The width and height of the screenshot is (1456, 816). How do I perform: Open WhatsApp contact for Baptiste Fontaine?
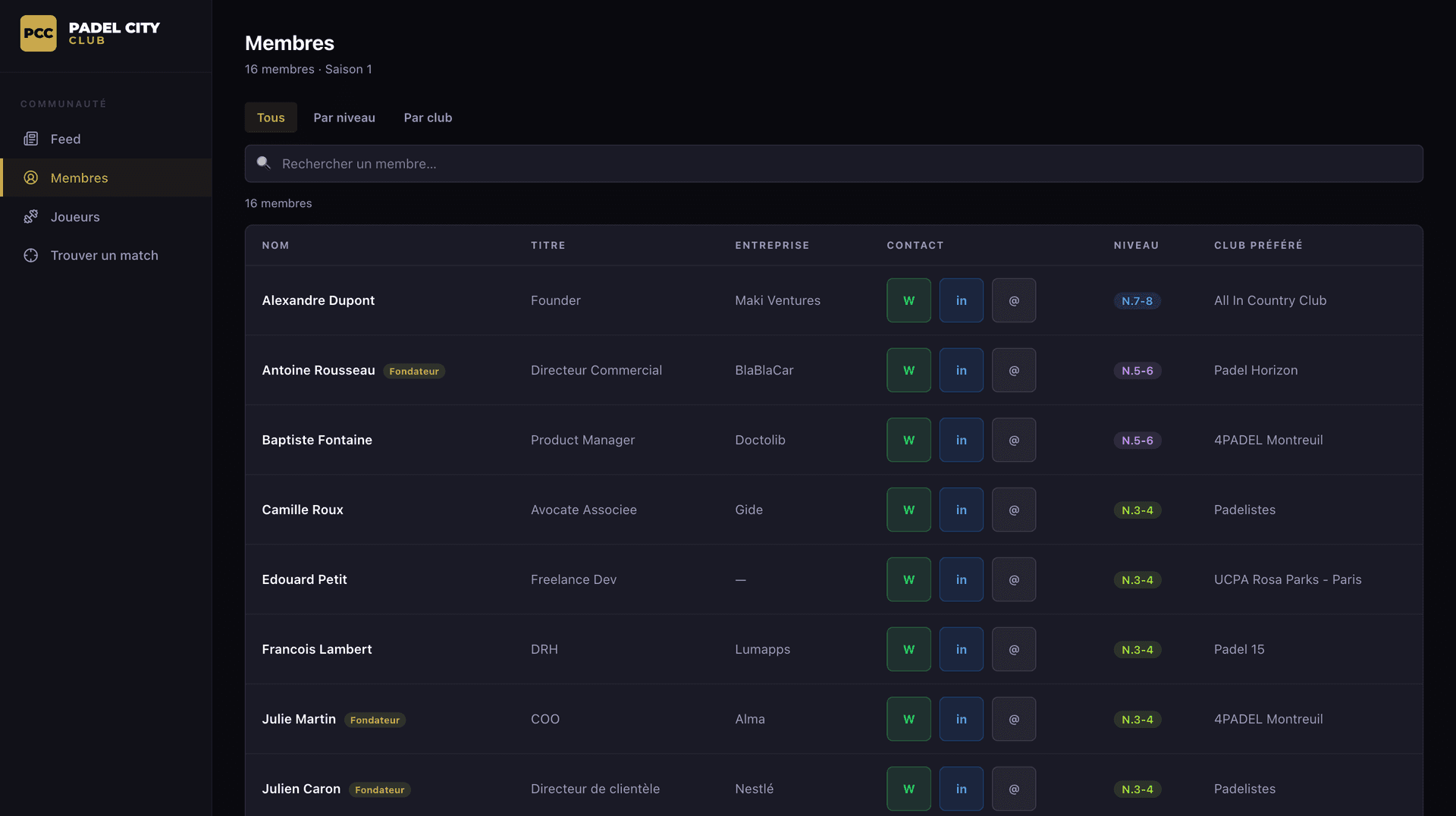coord(908,440)
